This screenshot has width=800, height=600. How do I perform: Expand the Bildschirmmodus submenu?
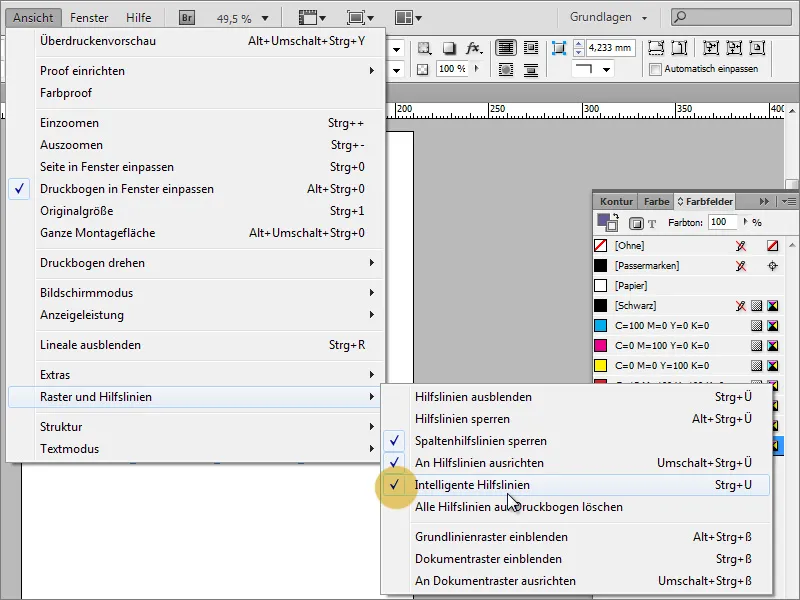(x=195, y=293)
